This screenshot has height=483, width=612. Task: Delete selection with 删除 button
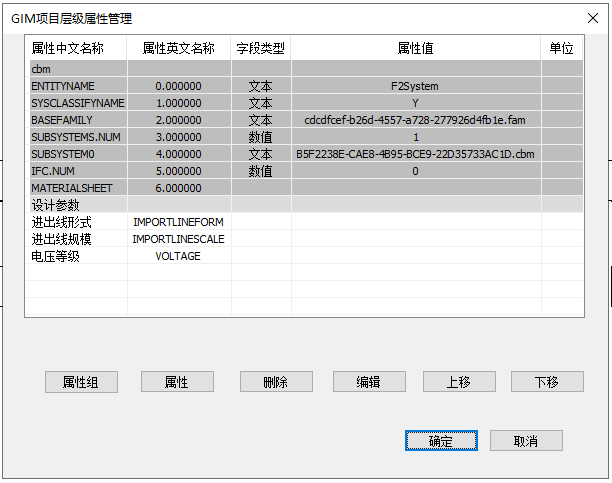tap(276, 381)
